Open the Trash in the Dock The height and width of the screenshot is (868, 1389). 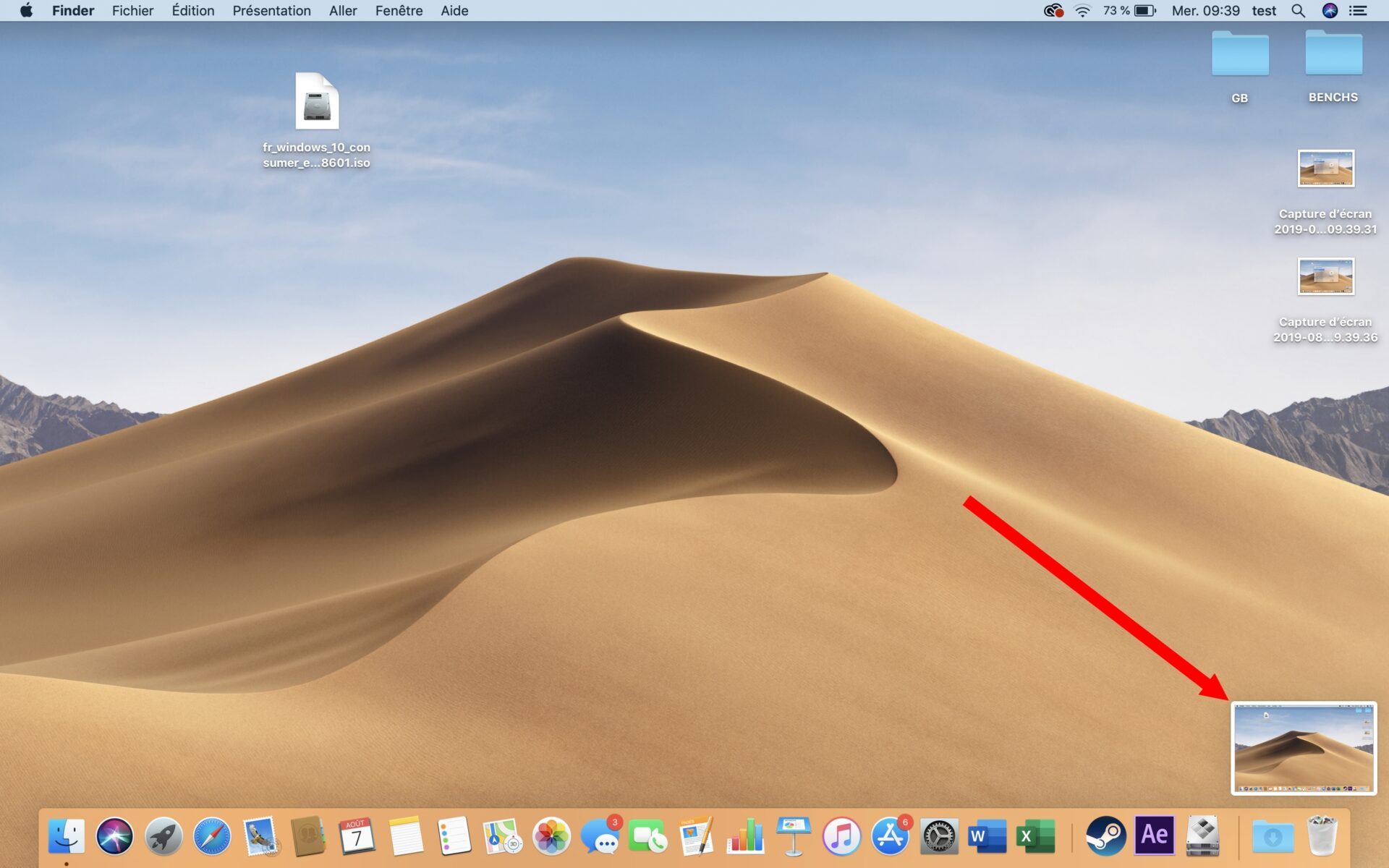[x=1322, y=837]
